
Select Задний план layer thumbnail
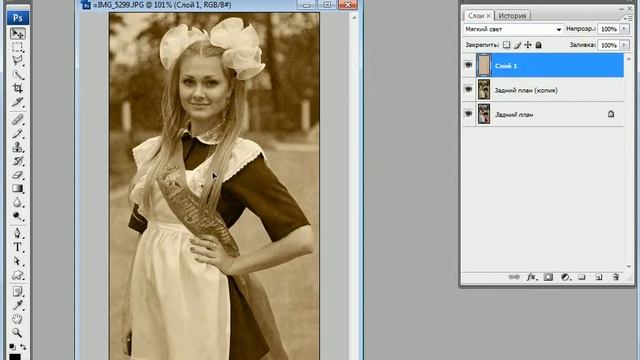484,114
